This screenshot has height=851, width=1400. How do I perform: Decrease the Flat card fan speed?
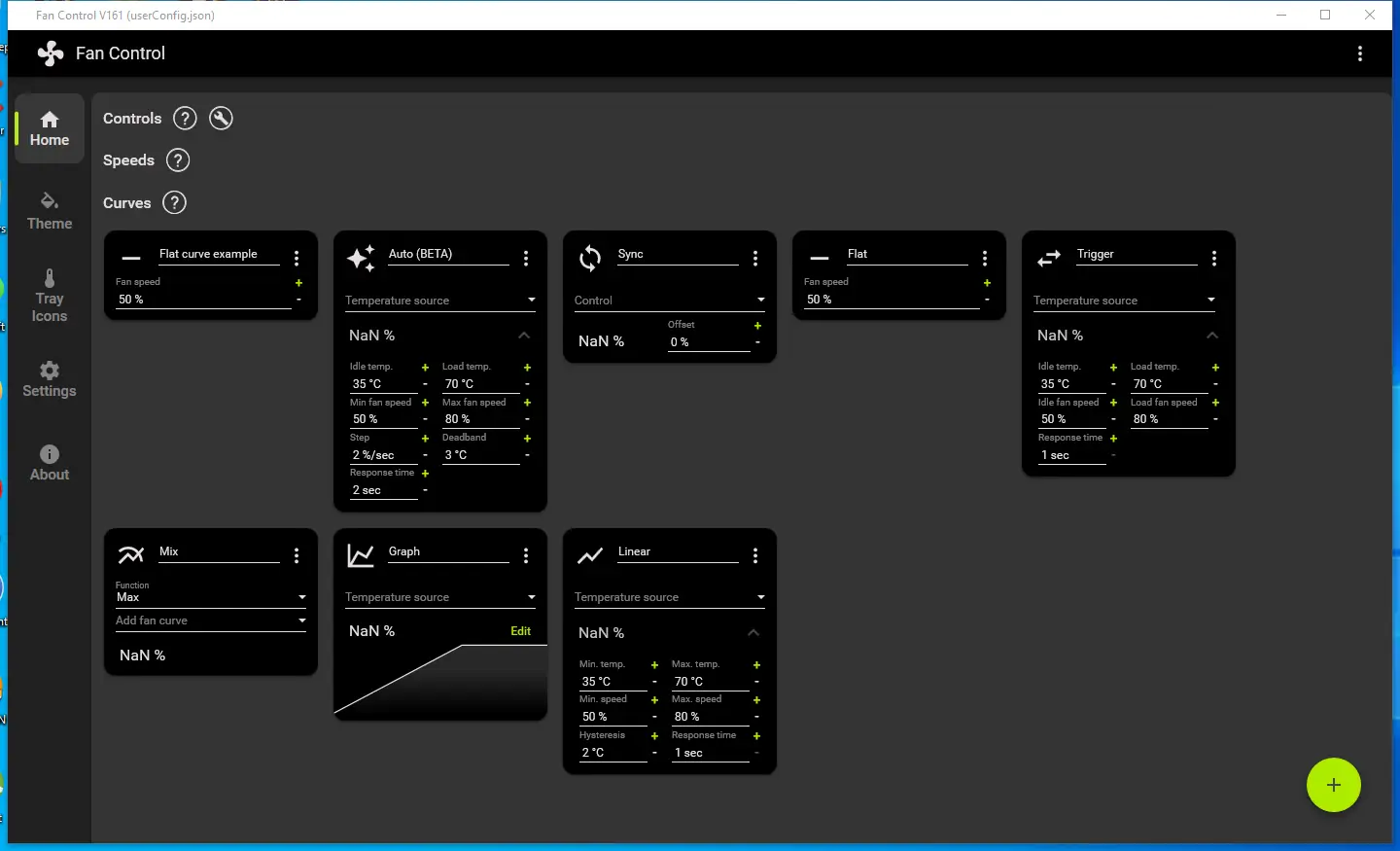987,300
